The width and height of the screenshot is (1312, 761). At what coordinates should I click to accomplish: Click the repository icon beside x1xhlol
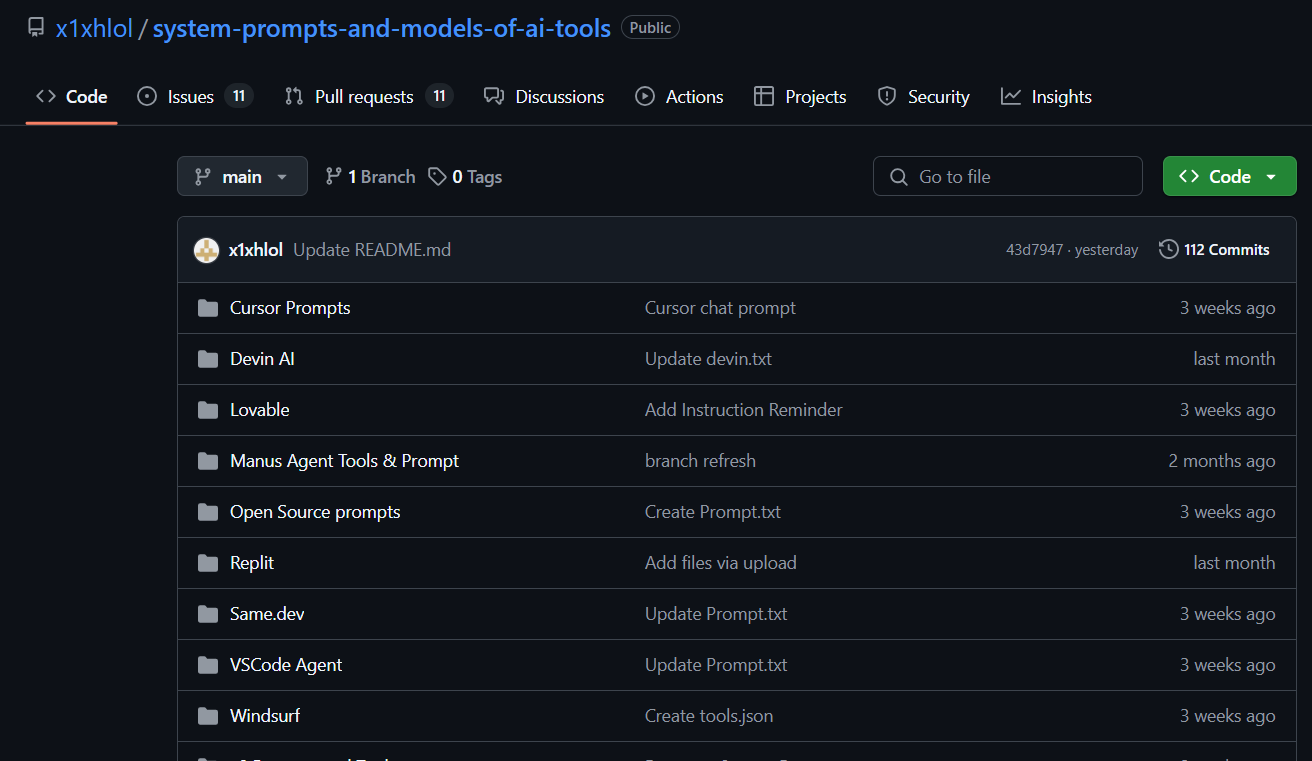(36, 27)
